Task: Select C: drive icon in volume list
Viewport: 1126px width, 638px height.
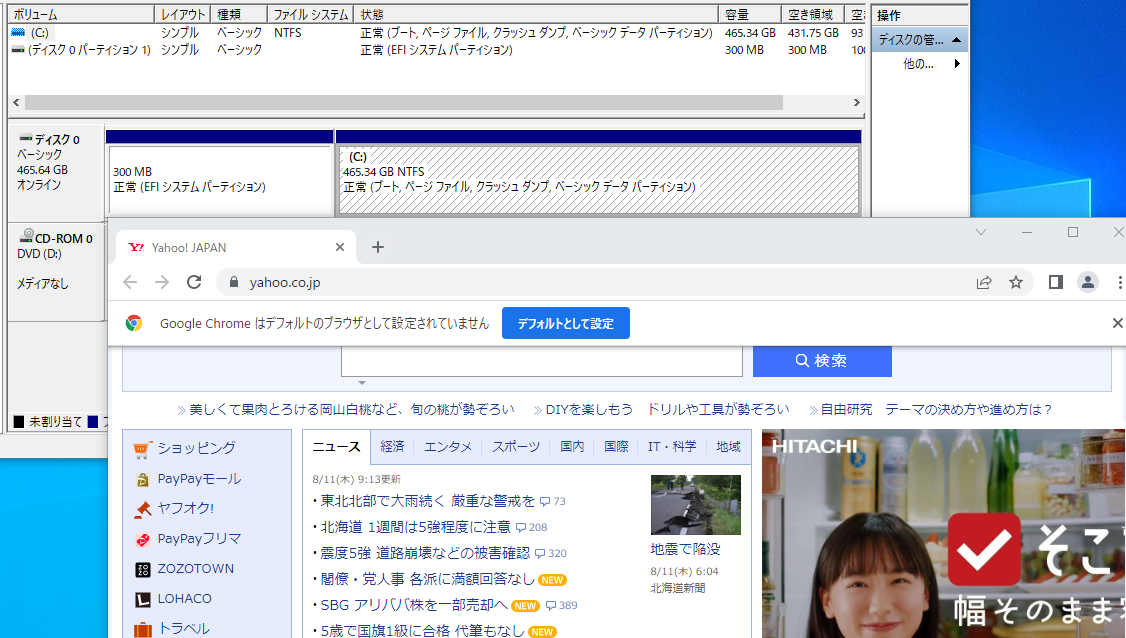Action: [18, 32]
